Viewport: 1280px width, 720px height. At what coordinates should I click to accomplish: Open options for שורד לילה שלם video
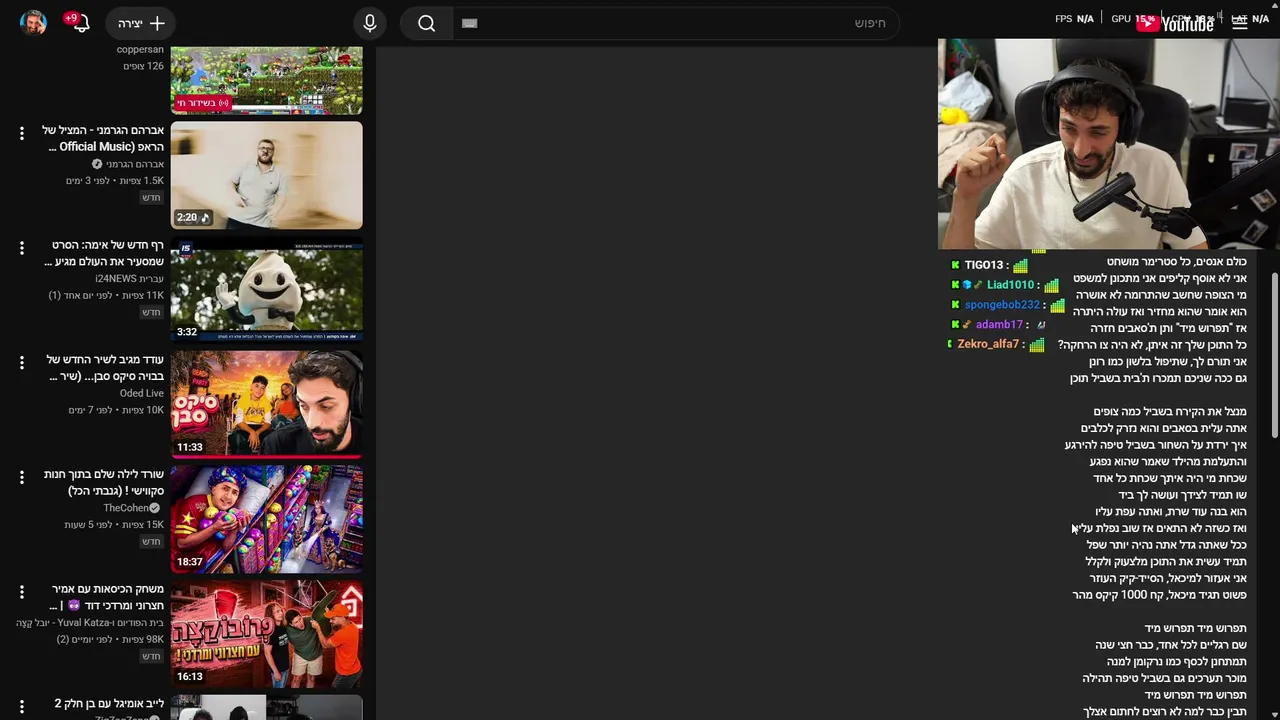click(21, 477)
